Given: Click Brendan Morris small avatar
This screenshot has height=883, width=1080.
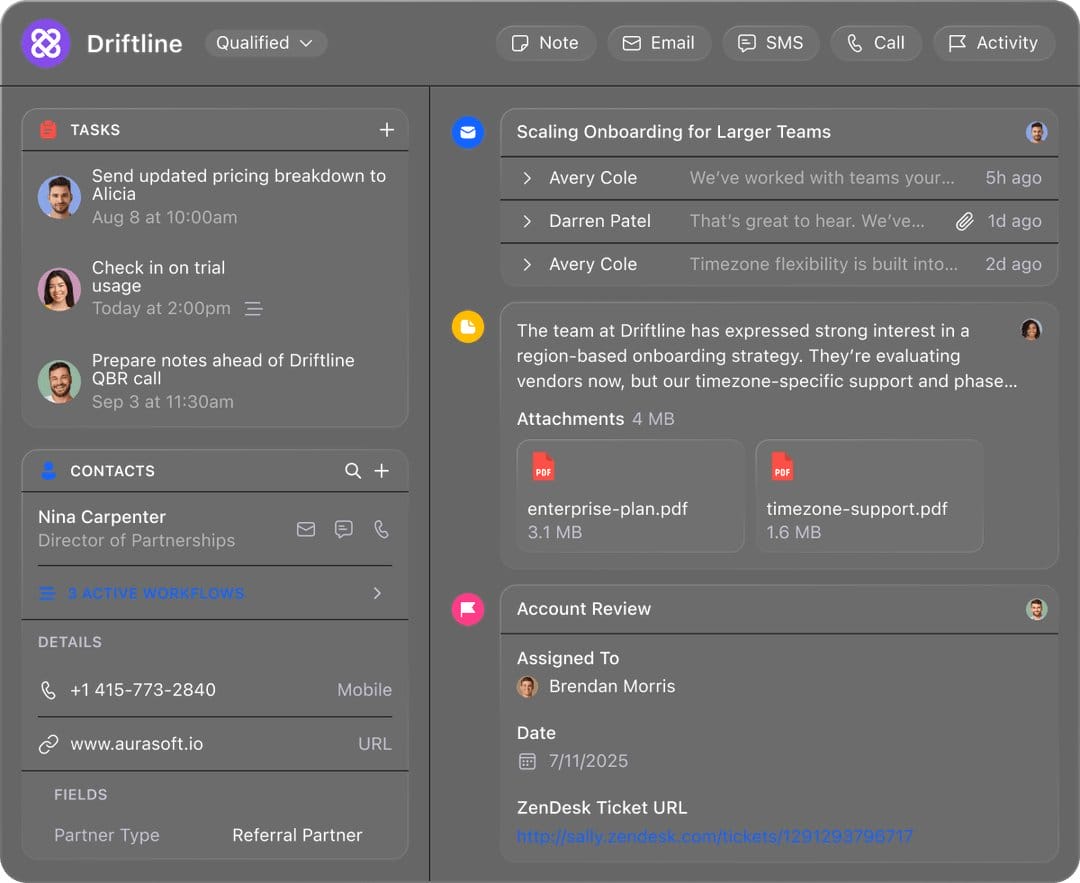Looking at the screenshot, I should [x=527, y=687].
